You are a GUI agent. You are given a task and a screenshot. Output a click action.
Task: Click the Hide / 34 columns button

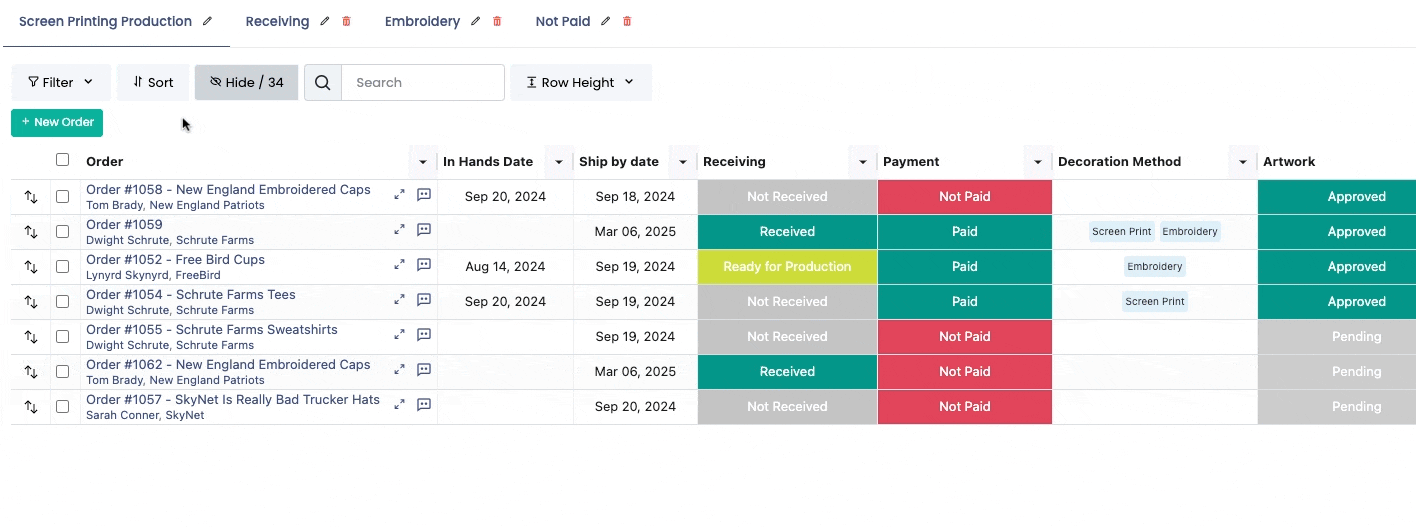(x=246, y=83)
